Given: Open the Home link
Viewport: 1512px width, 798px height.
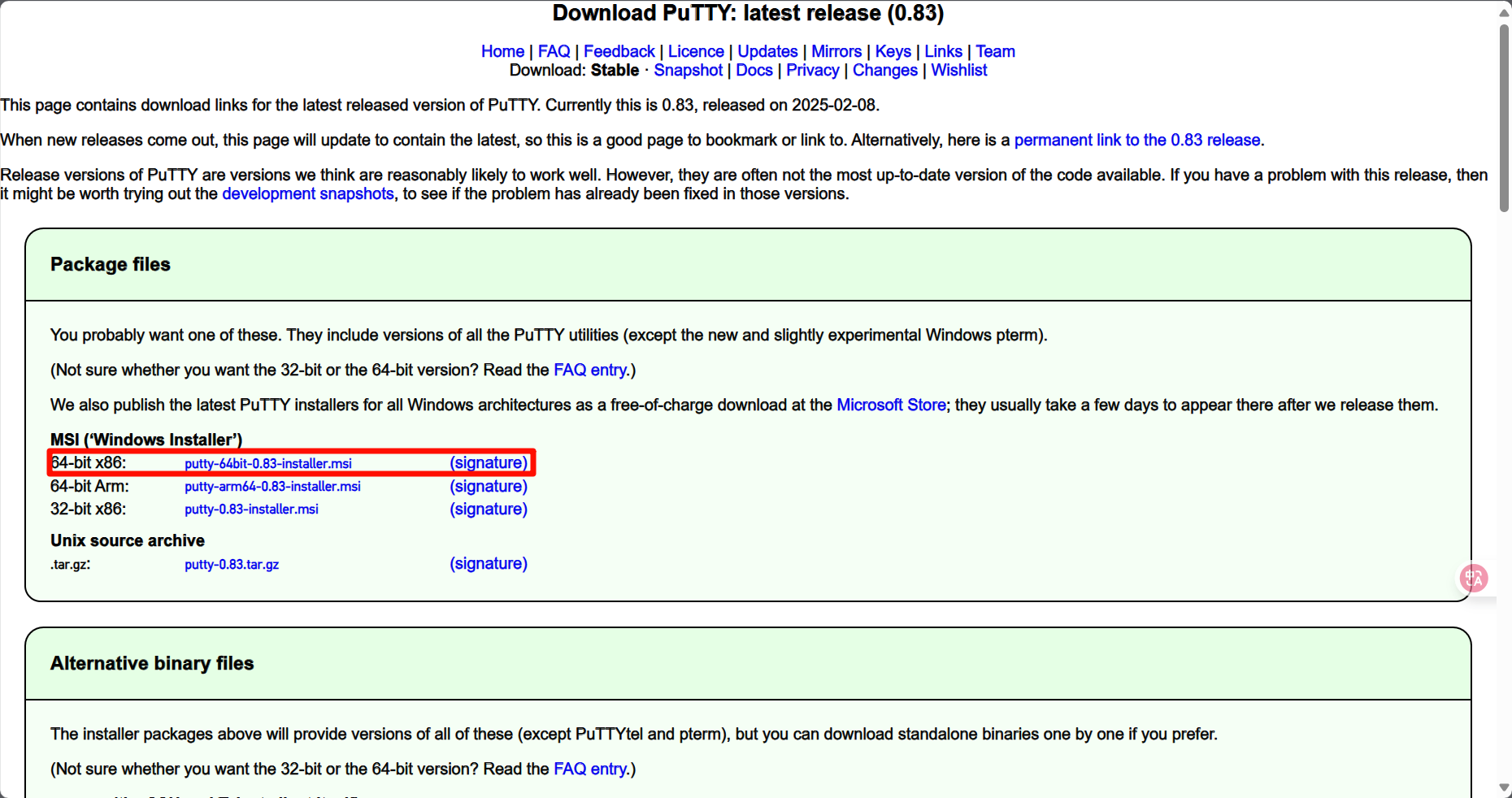Looking at the screenshot, I should click(x=502, y=51).
